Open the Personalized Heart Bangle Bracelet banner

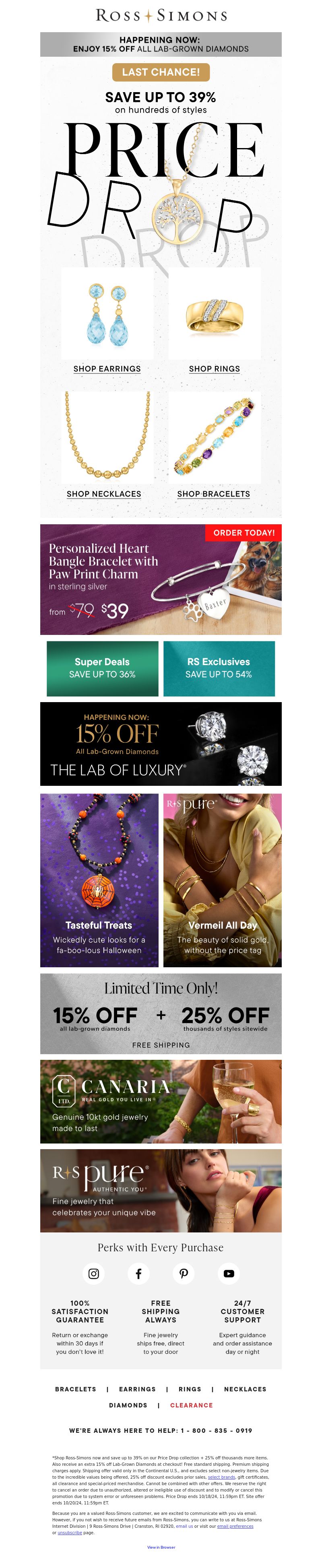pos(161,579)
